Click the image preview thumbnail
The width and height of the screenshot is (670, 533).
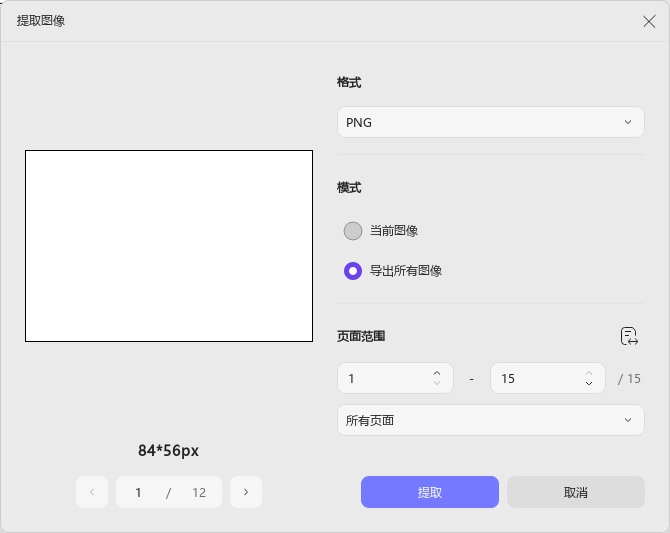[169, 246]
